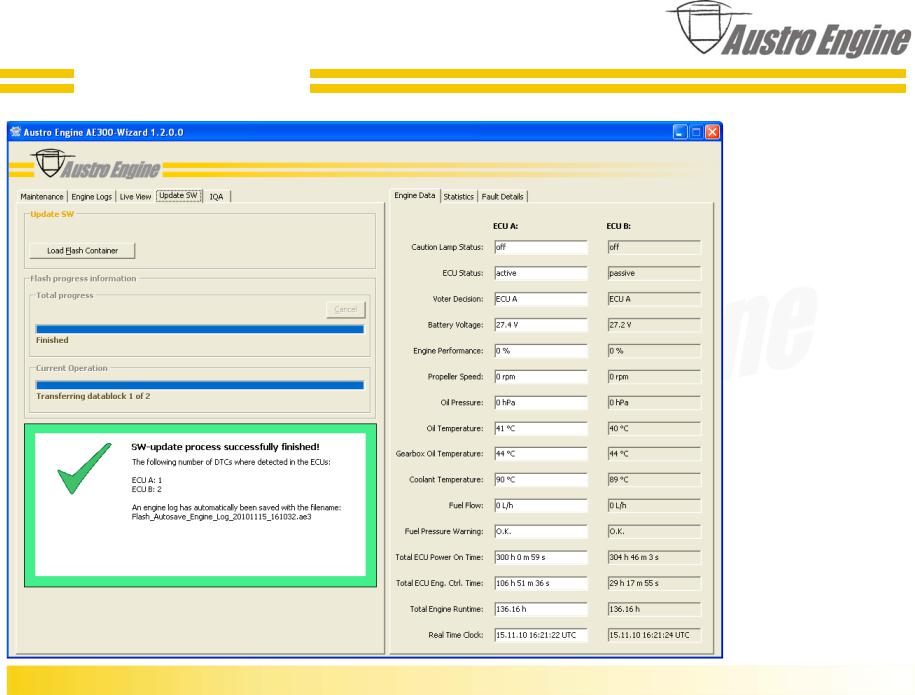Screen dimensions: 915x695
Task: Click the green success checkmark icon
Action: pyautogui.click(x=84, y=469)
